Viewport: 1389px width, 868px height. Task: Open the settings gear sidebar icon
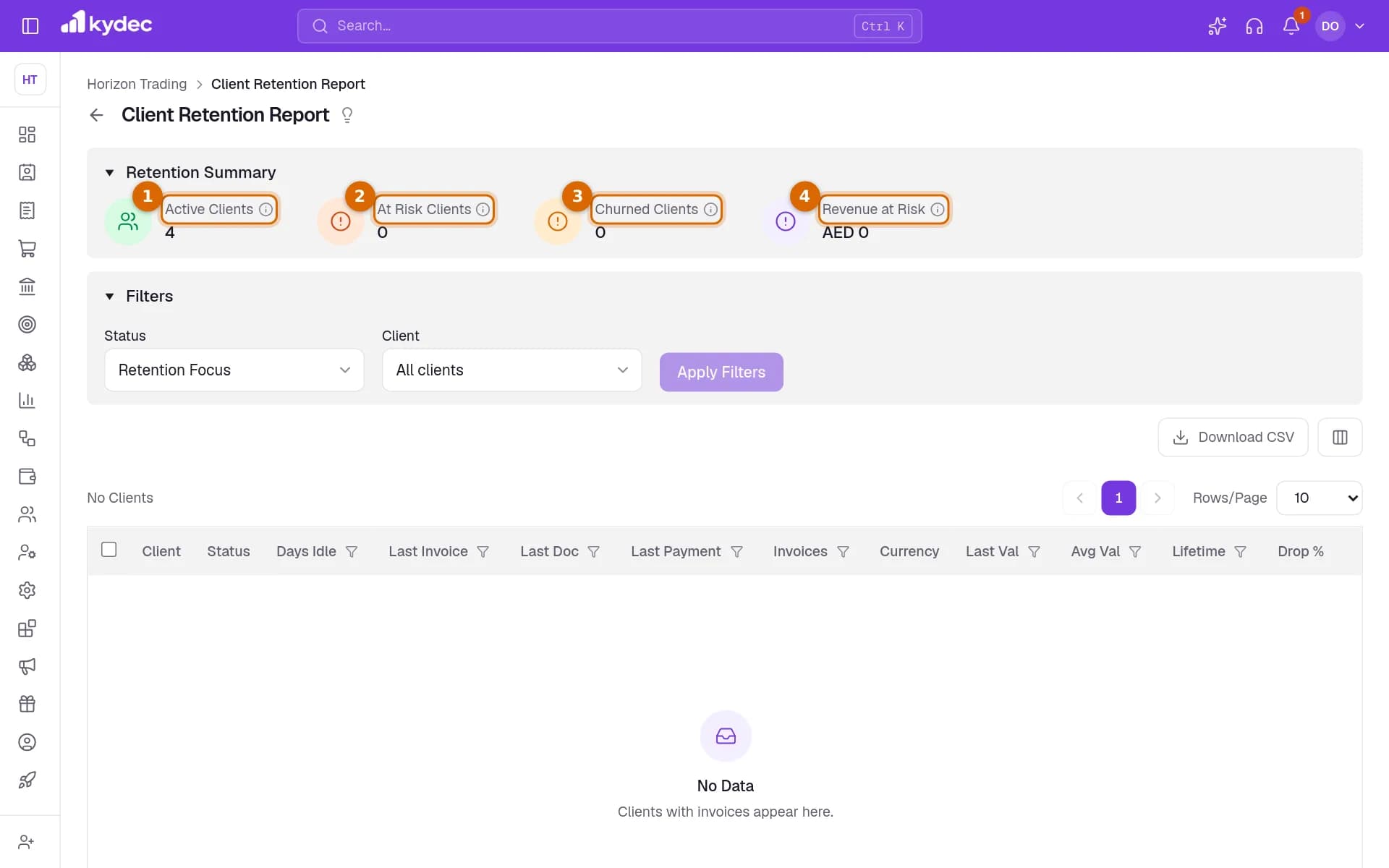tap(27, 590)
